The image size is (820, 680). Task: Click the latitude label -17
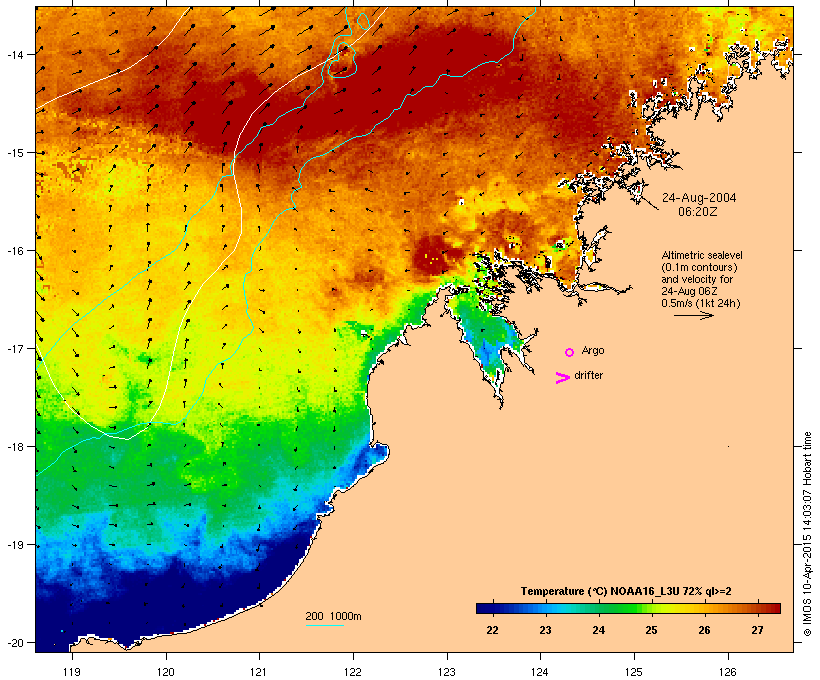14,349
